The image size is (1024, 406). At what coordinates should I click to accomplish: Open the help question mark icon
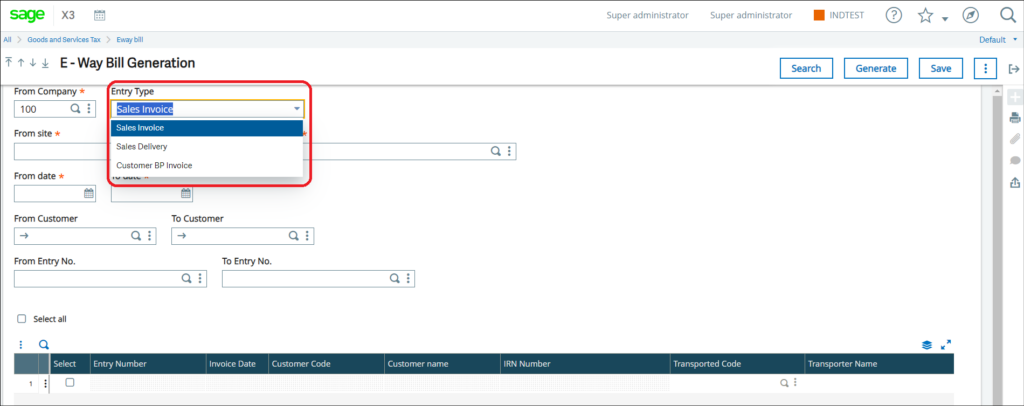[893, 15]
